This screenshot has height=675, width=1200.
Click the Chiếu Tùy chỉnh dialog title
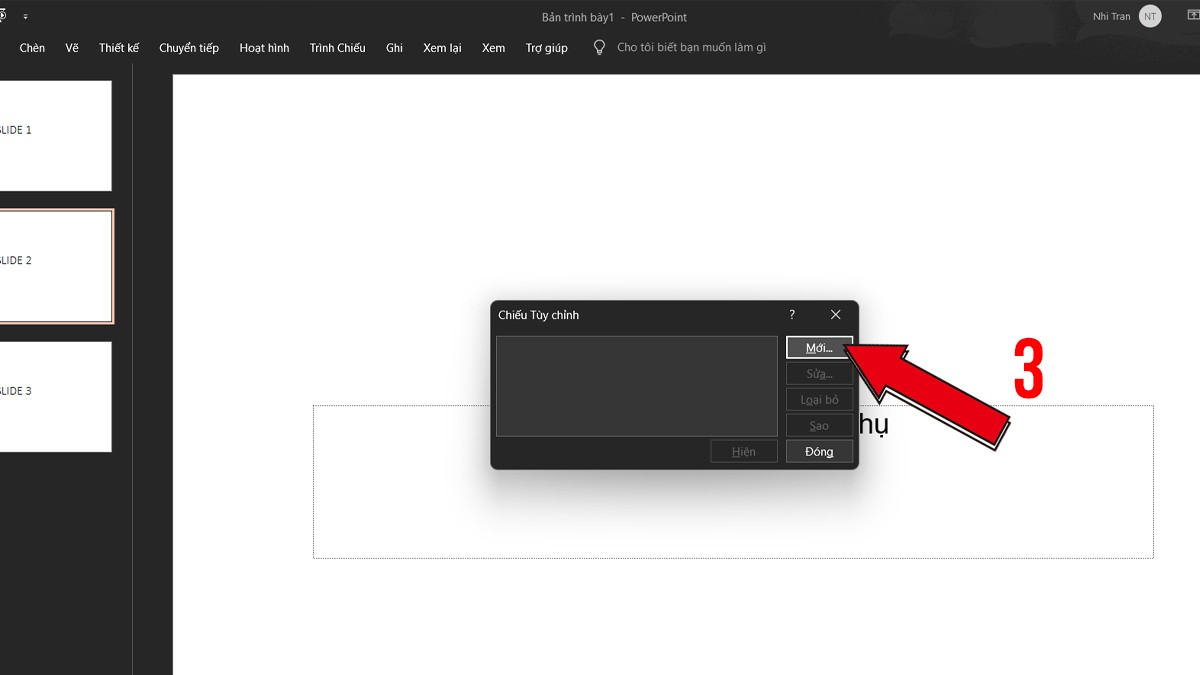click(539, 315)
